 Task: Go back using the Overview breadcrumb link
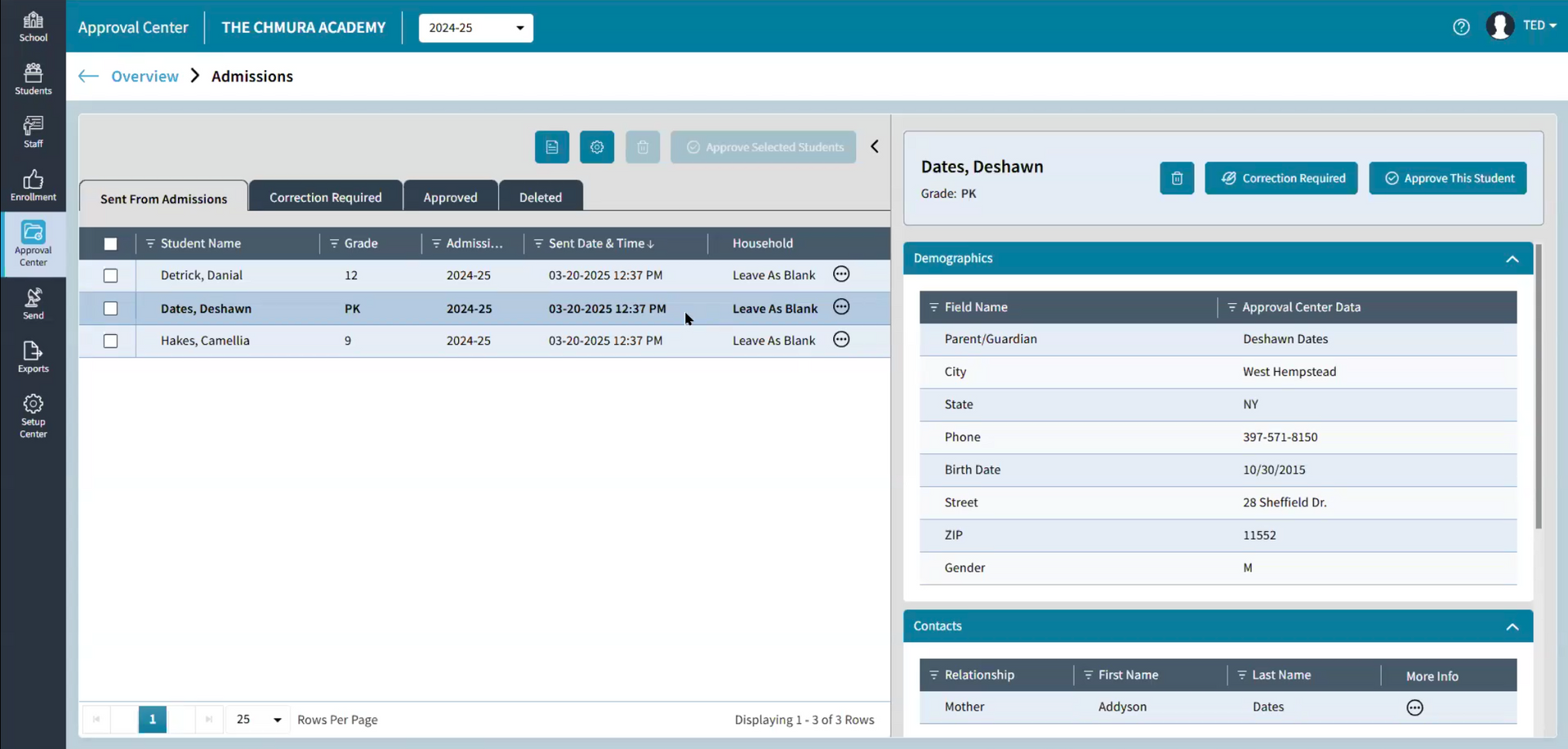[145, 76]
